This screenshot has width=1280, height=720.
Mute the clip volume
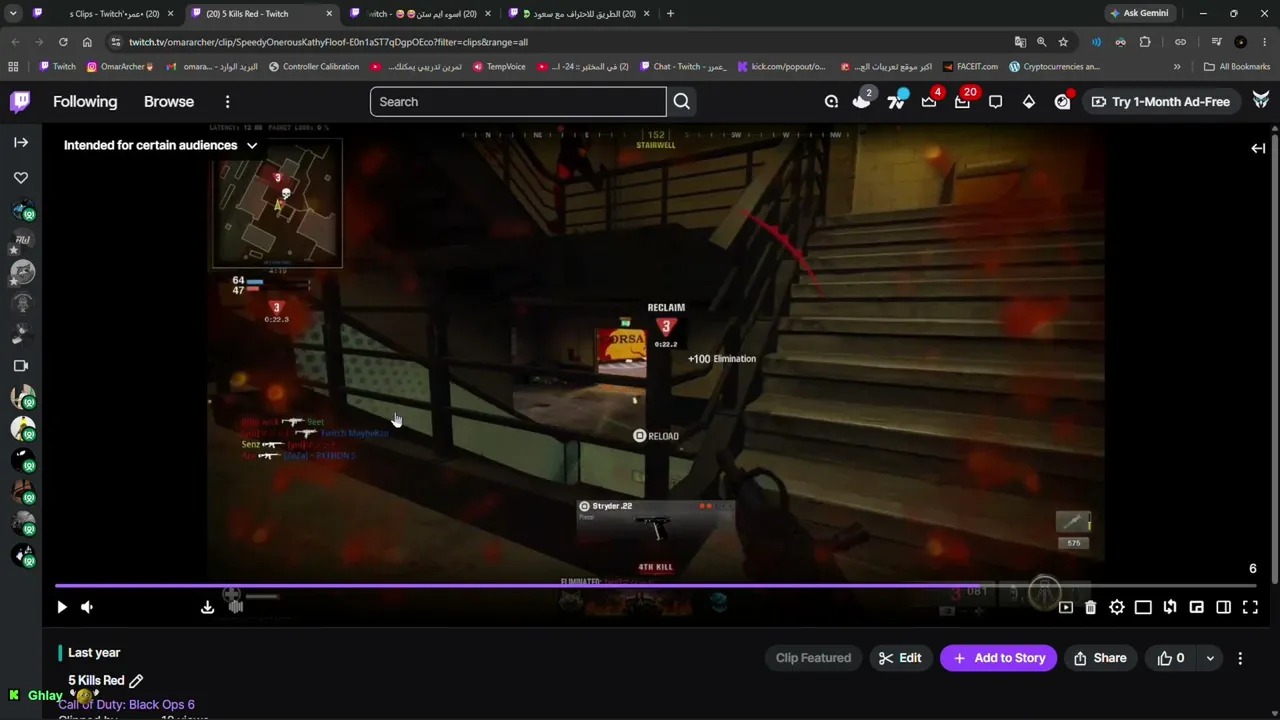pyautogui.click(x=87, y=607)
